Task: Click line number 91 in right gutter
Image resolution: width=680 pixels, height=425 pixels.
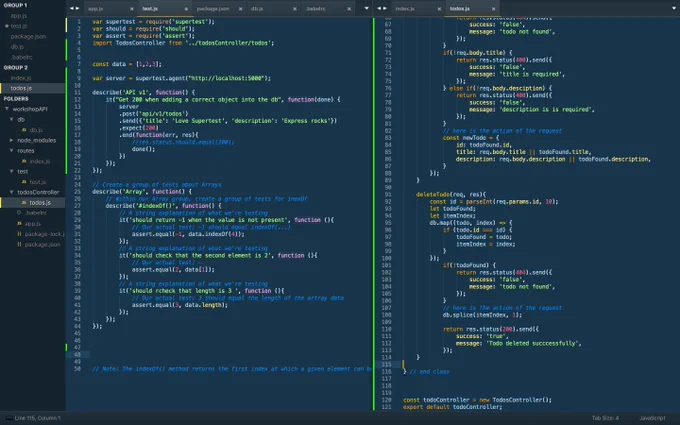Action: (388, 194)
